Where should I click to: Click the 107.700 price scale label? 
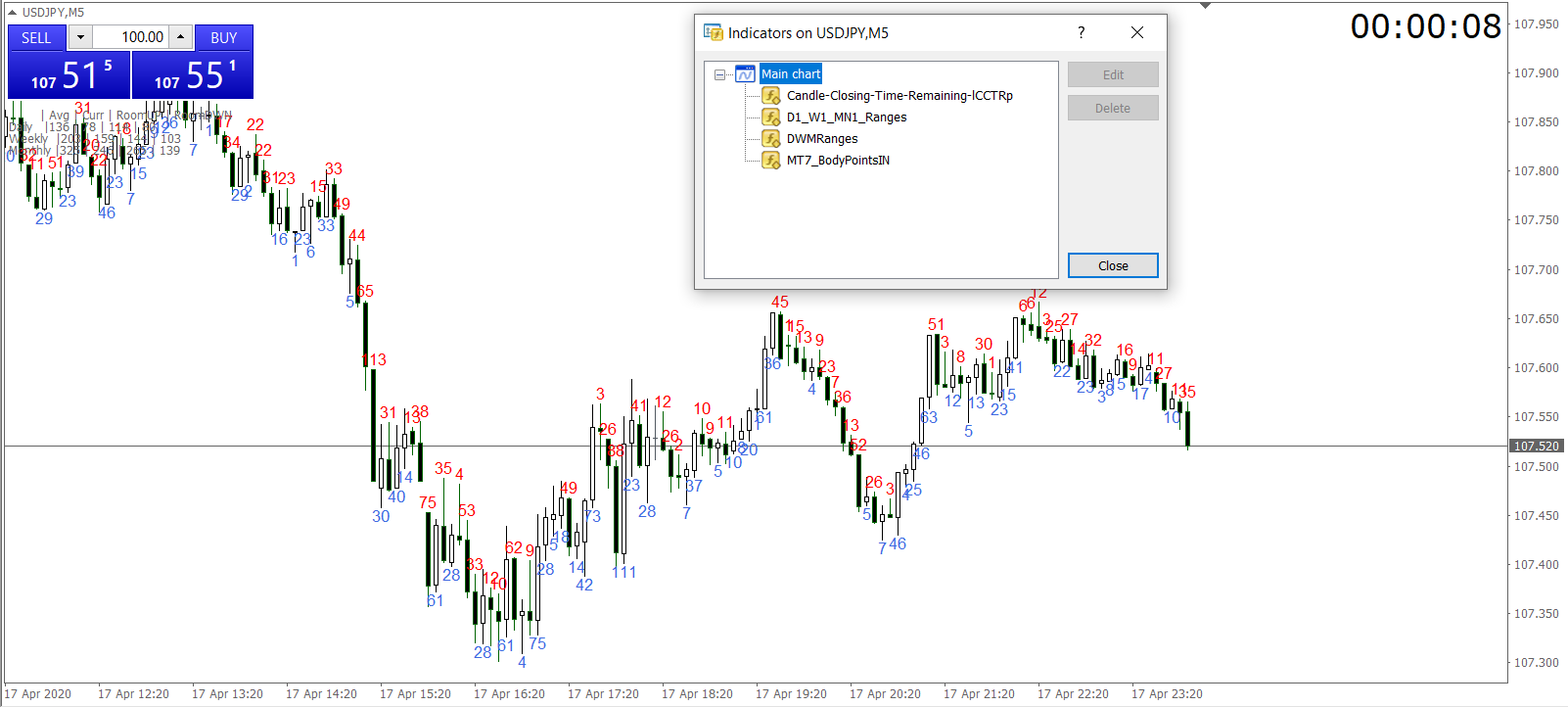coord(1537,269)
